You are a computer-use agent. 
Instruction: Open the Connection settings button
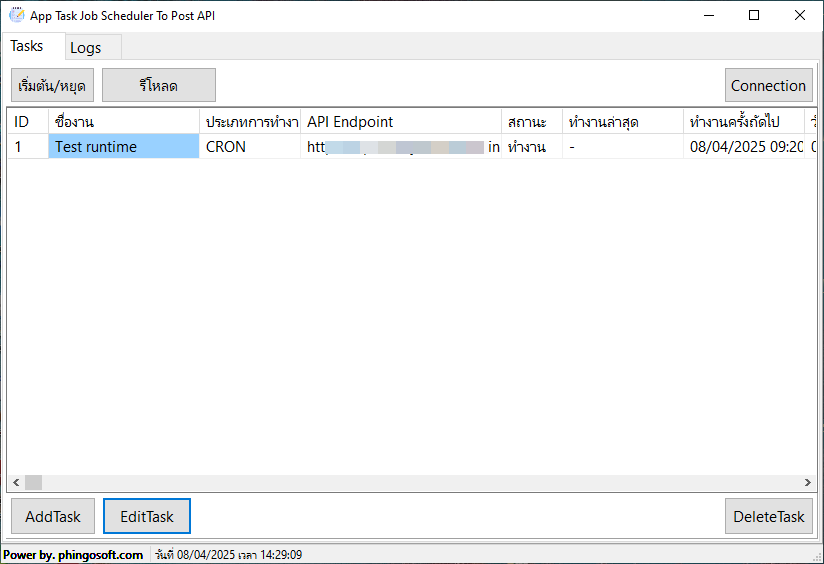pyautogui.click(x=768, y=85)
